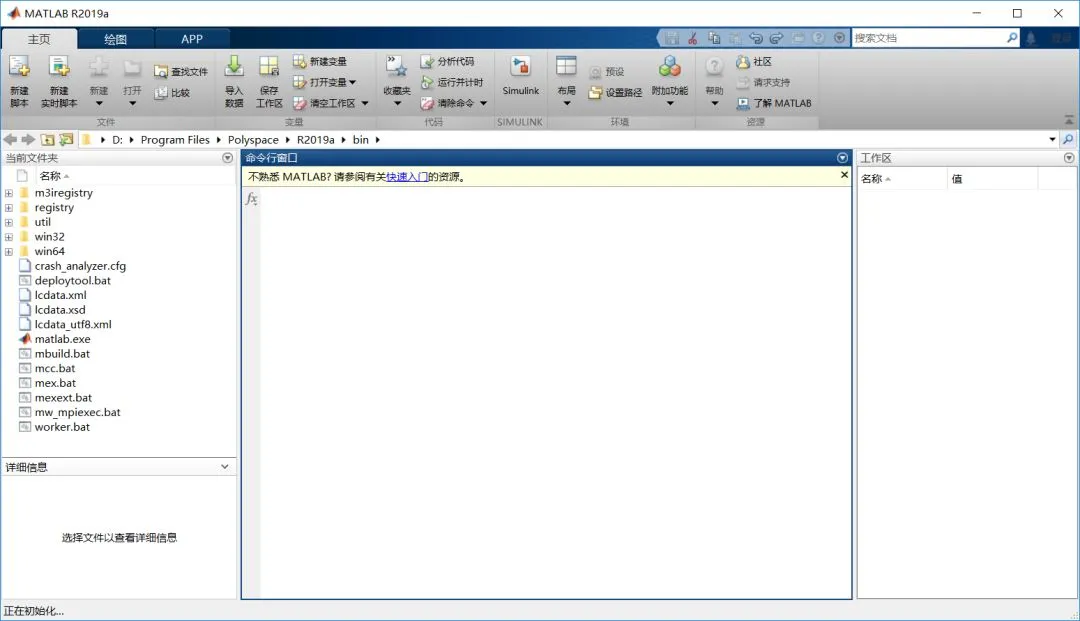Click the redo icon in quick access toolbar

click(776, 38)
